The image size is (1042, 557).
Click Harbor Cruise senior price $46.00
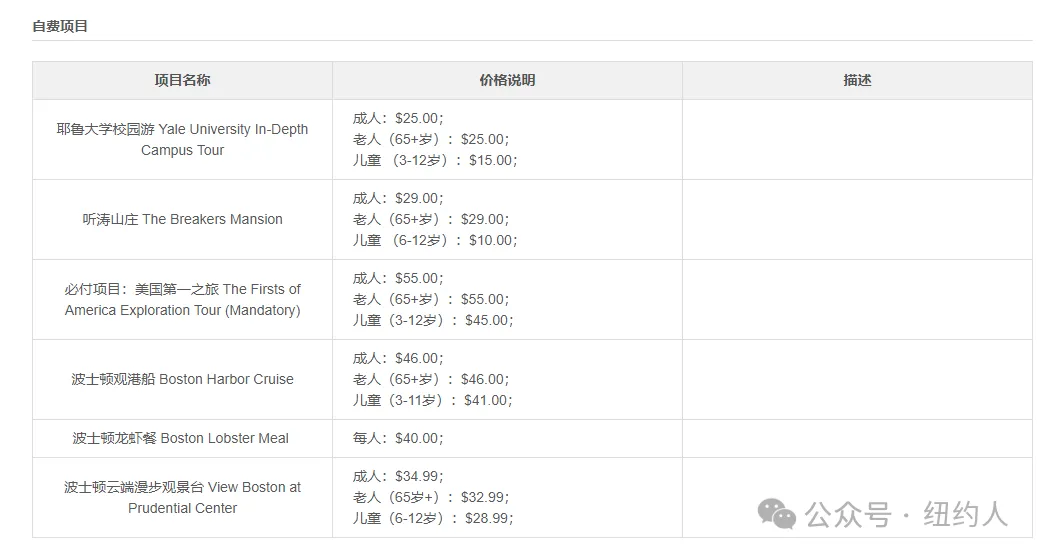[482, 380]
